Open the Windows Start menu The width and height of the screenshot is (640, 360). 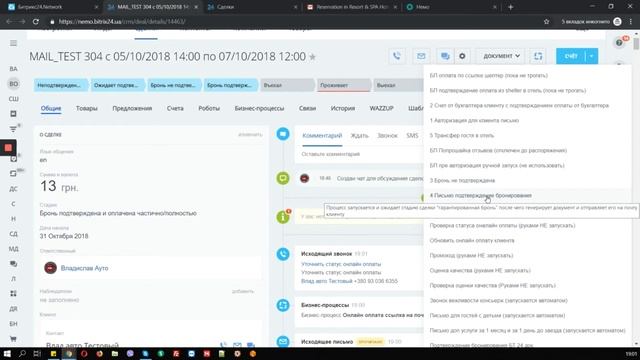[7, 354]
